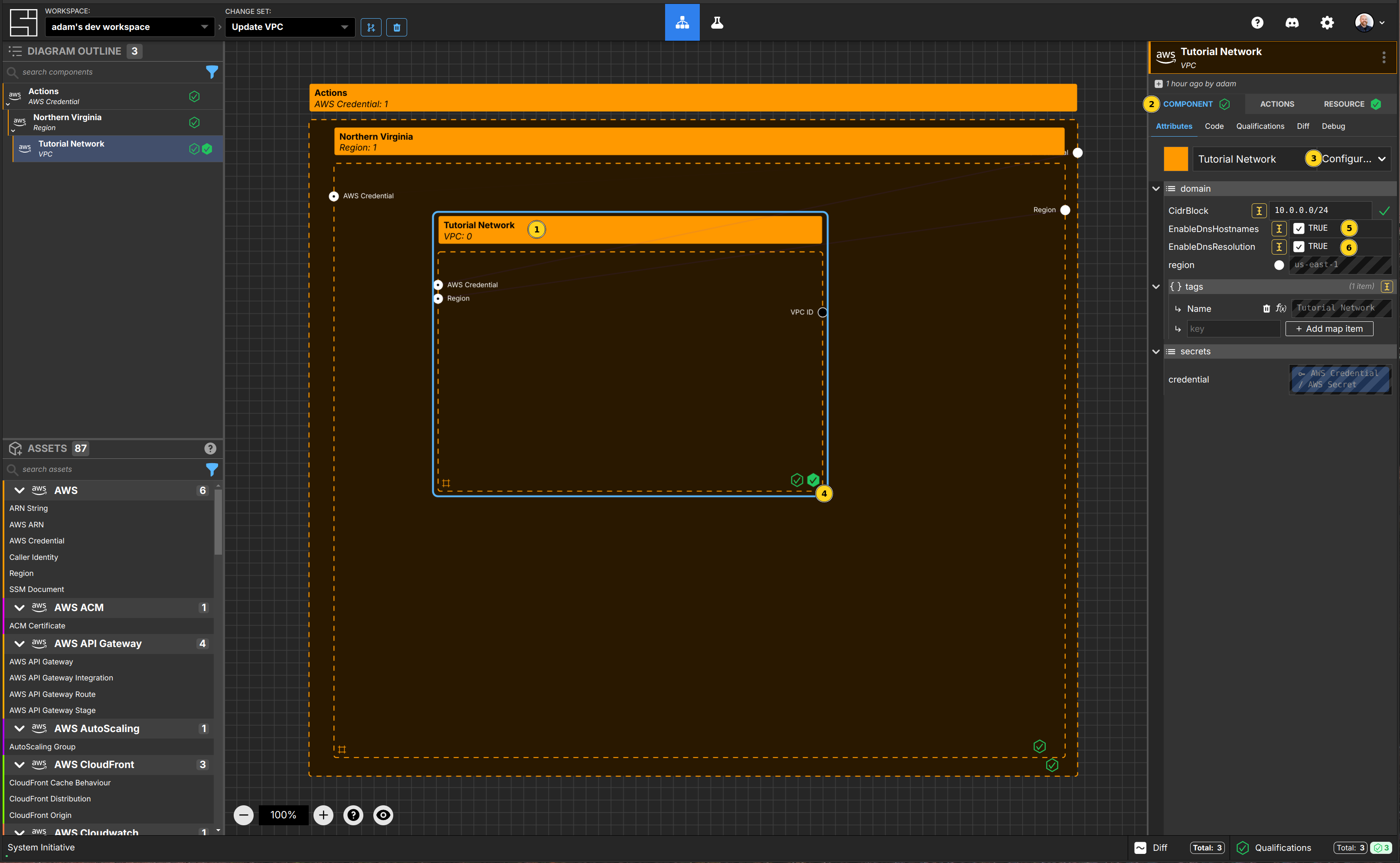
Task: Open the Update VPC change set dropdown
Action: click(x=290, y=27)
